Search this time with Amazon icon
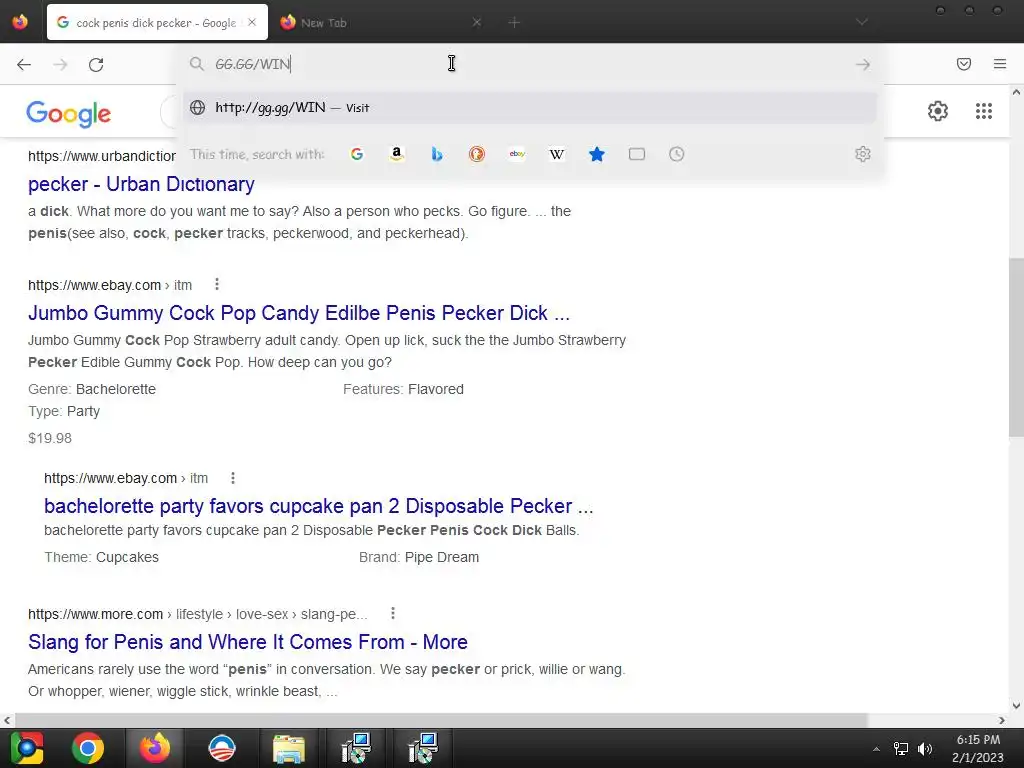The image size is (1024, 768). click(396, 154)
